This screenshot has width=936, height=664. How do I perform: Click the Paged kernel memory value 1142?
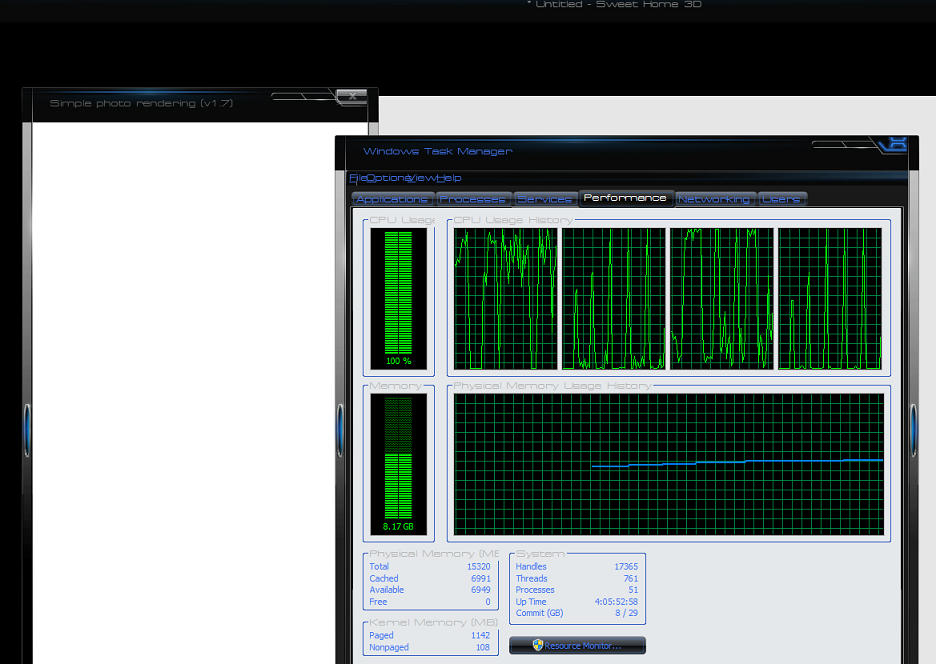tap(480, 635)
